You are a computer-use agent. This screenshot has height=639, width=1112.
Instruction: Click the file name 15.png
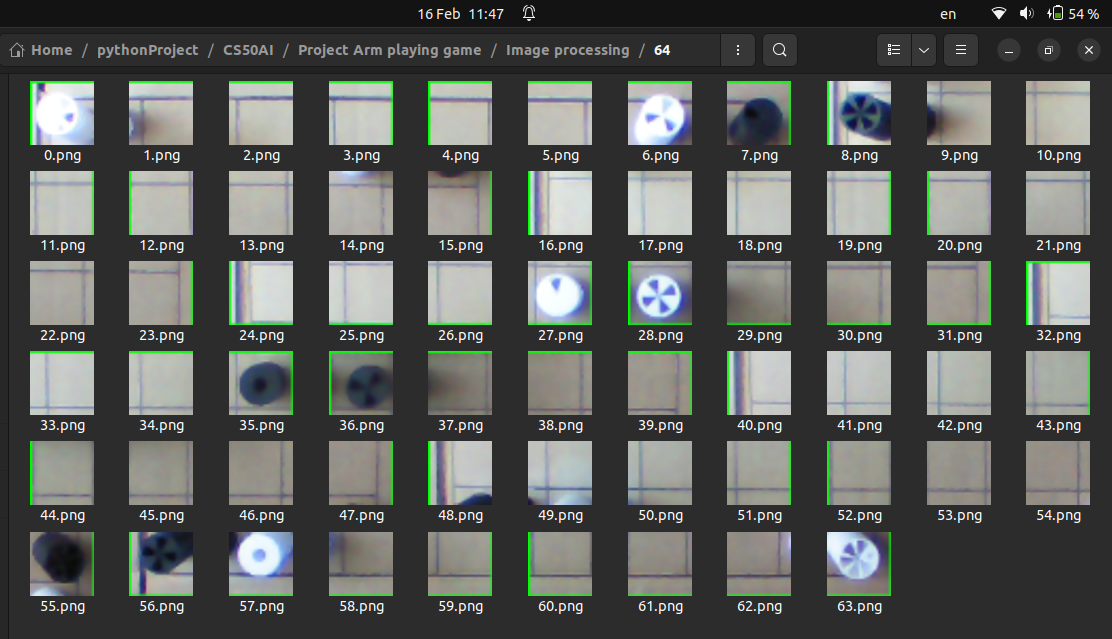pos(460,245)
